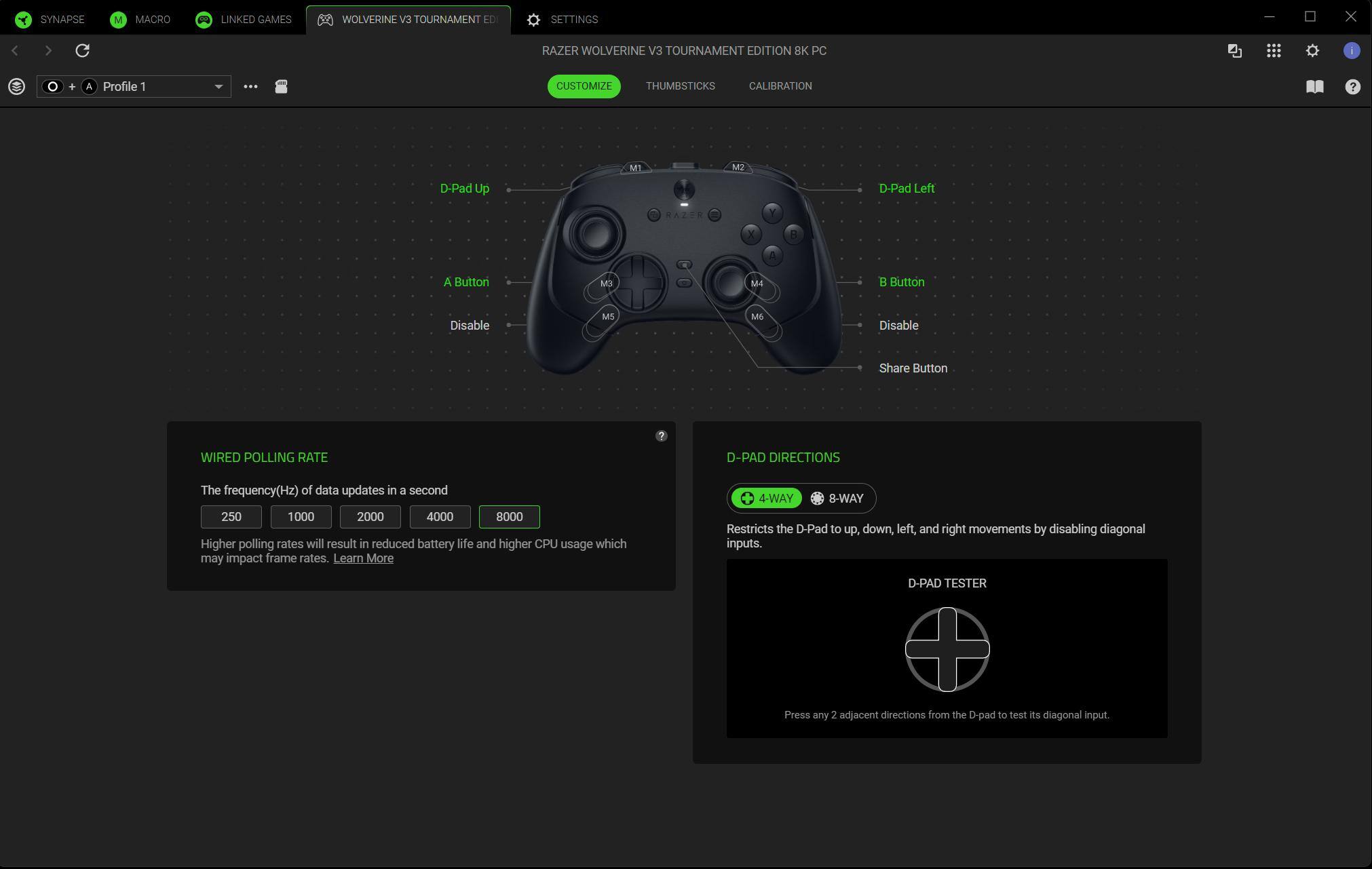Viewport: 1372px width, 869px height.
Task: Open the onboard memory card icon
Action: pos(281,86)
